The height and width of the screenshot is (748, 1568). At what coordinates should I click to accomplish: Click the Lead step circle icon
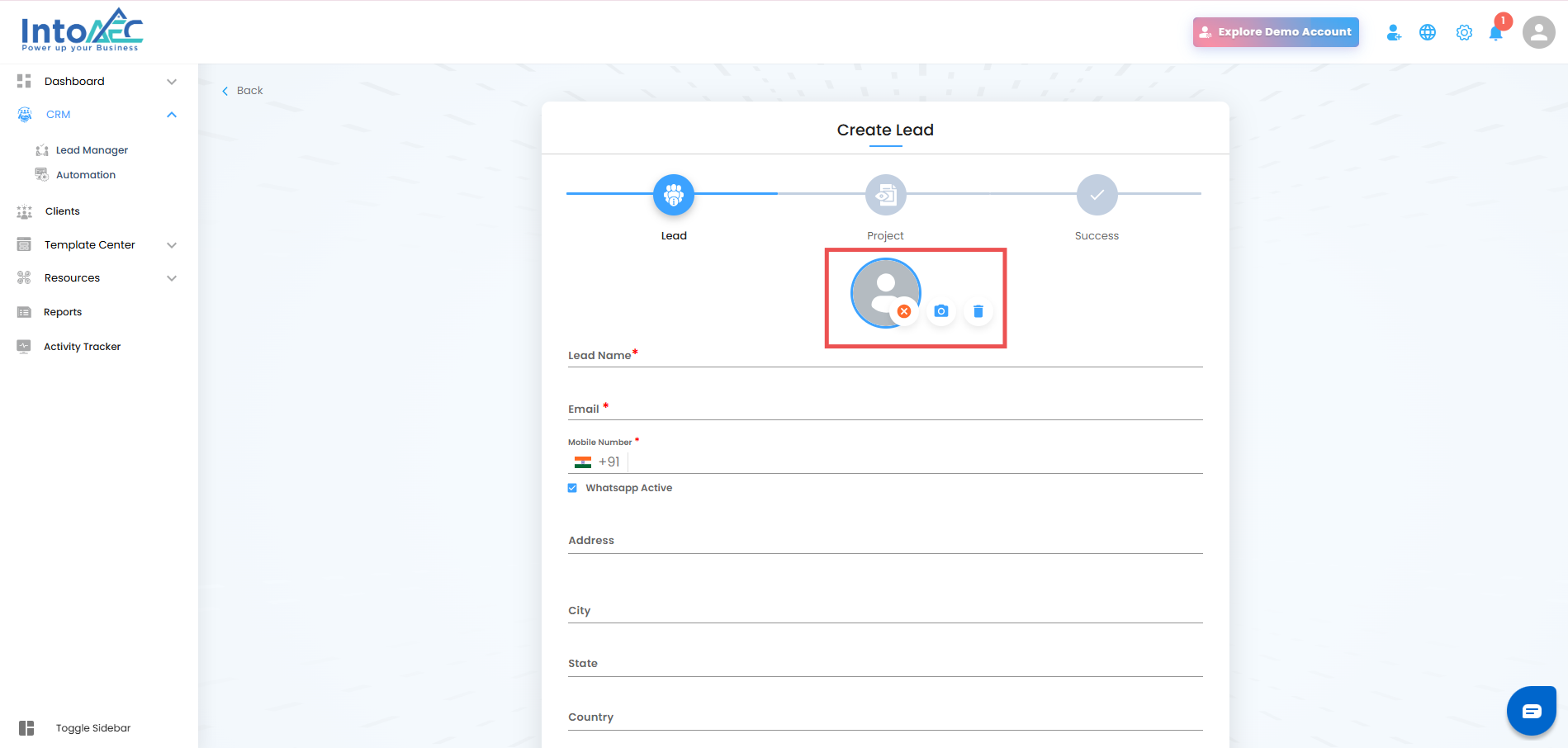(674, 195)
